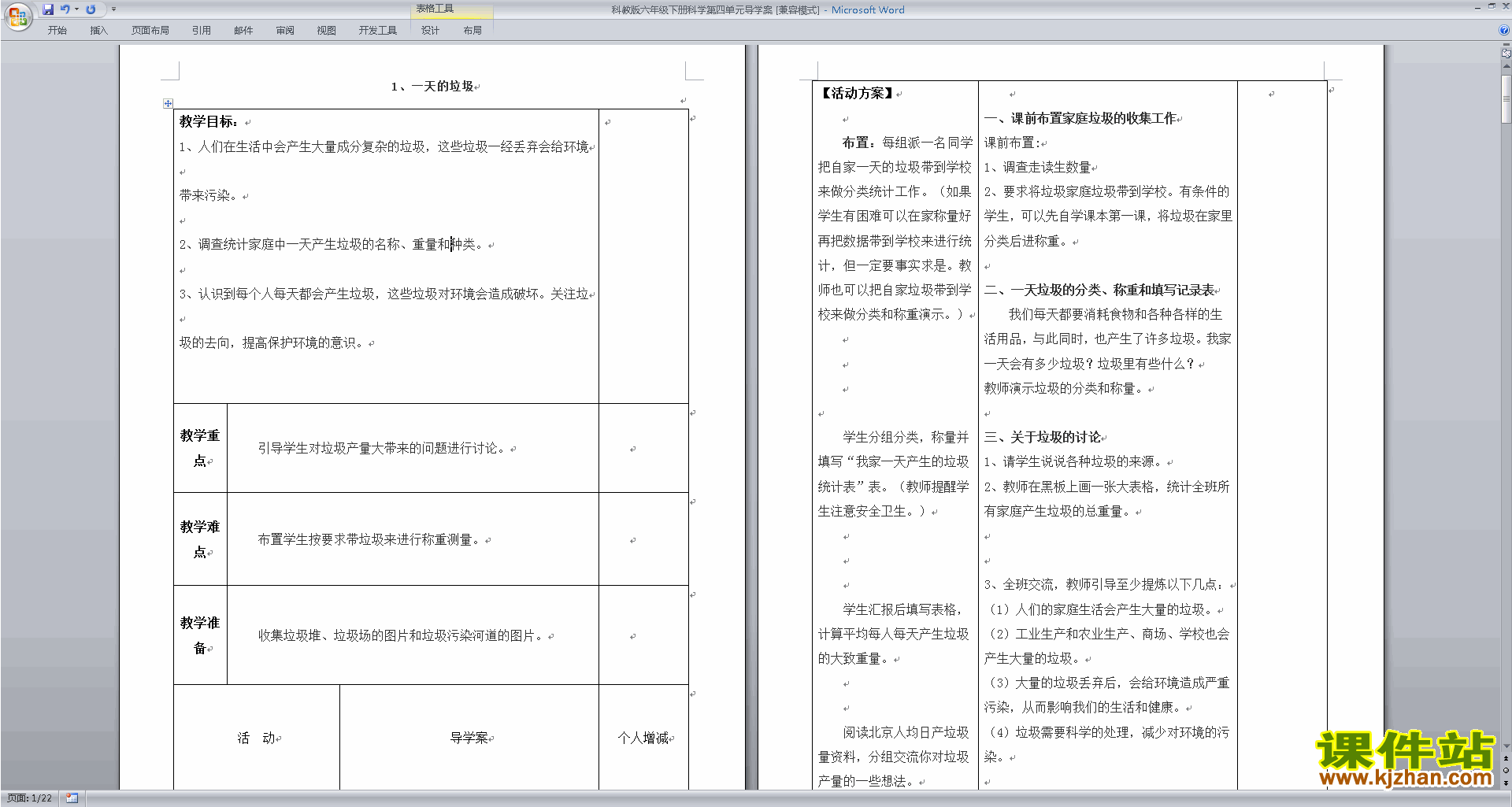The height and width of the screenshot is (807, 1512).
Task: Open the table tools 设计 tab
Action: coord(430,31)
